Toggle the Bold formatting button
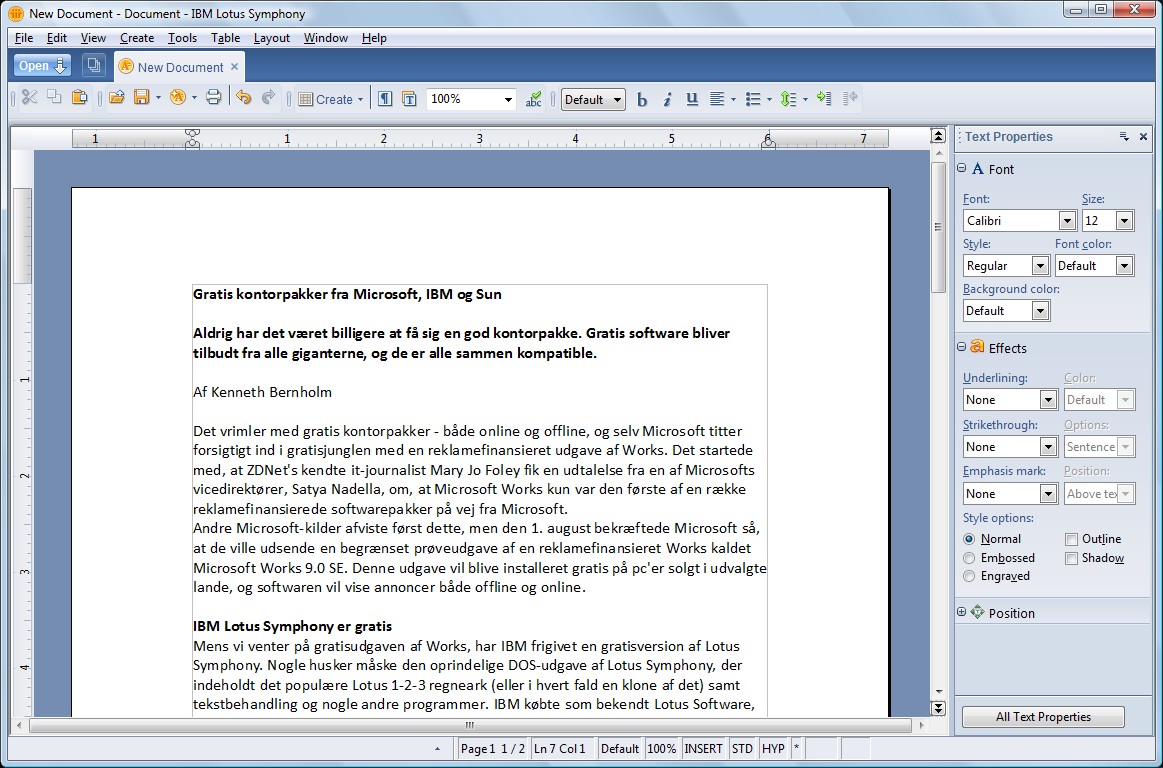The image size is (1163, 768). [x=642, y=99]
